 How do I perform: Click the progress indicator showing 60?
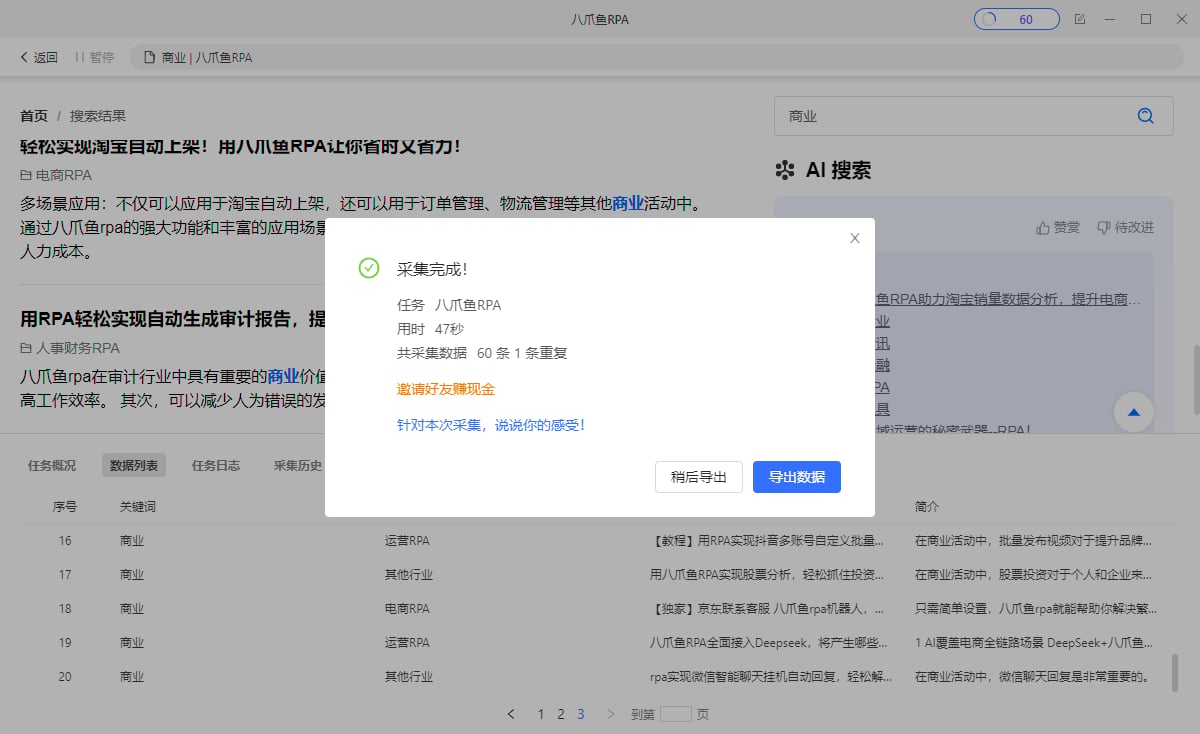(1016, 19)
